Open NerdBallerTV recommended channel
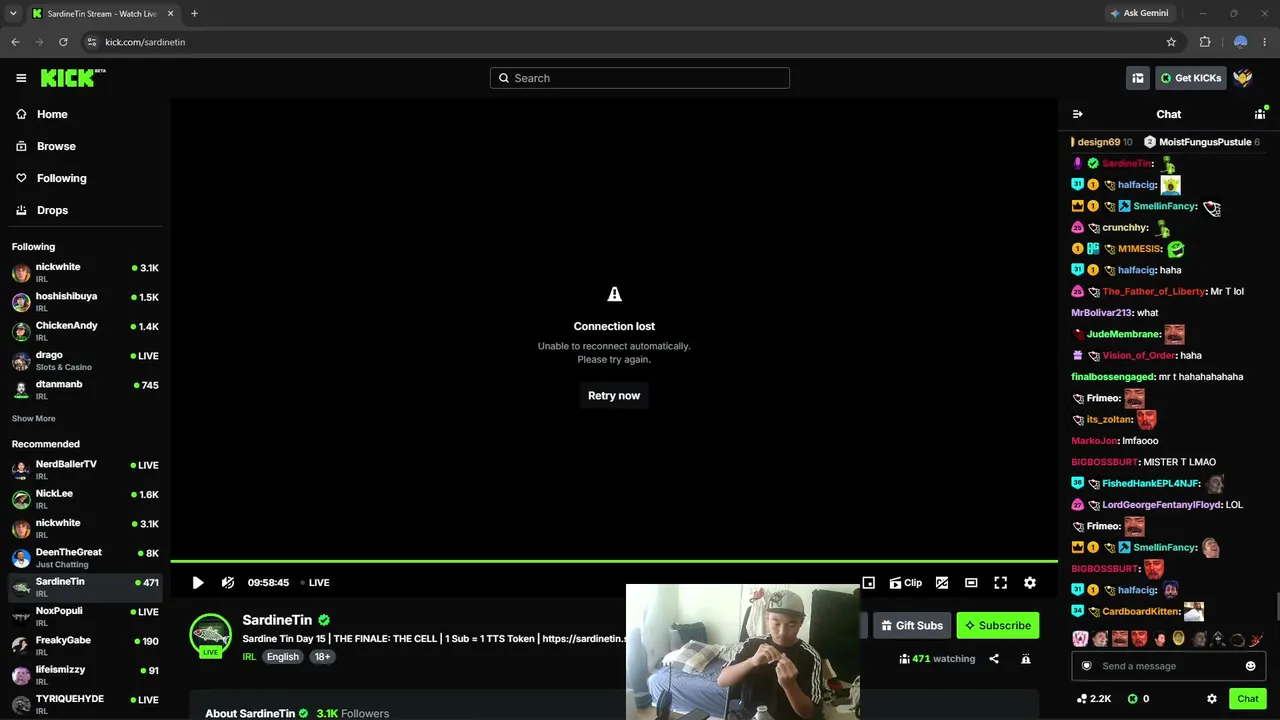 [x=84, y=470]
